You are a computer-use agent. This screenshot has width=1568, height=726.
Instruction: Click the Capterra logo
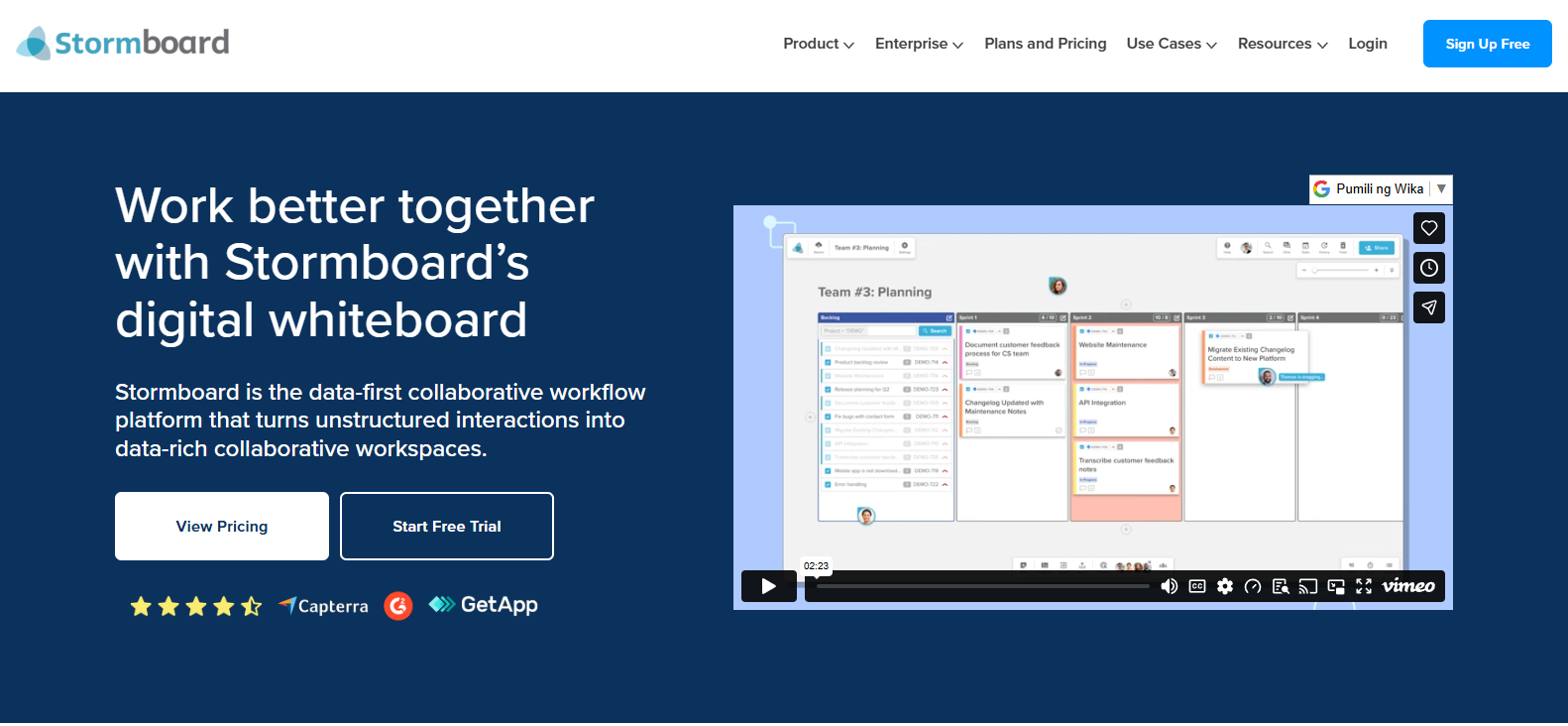point(323,606)
